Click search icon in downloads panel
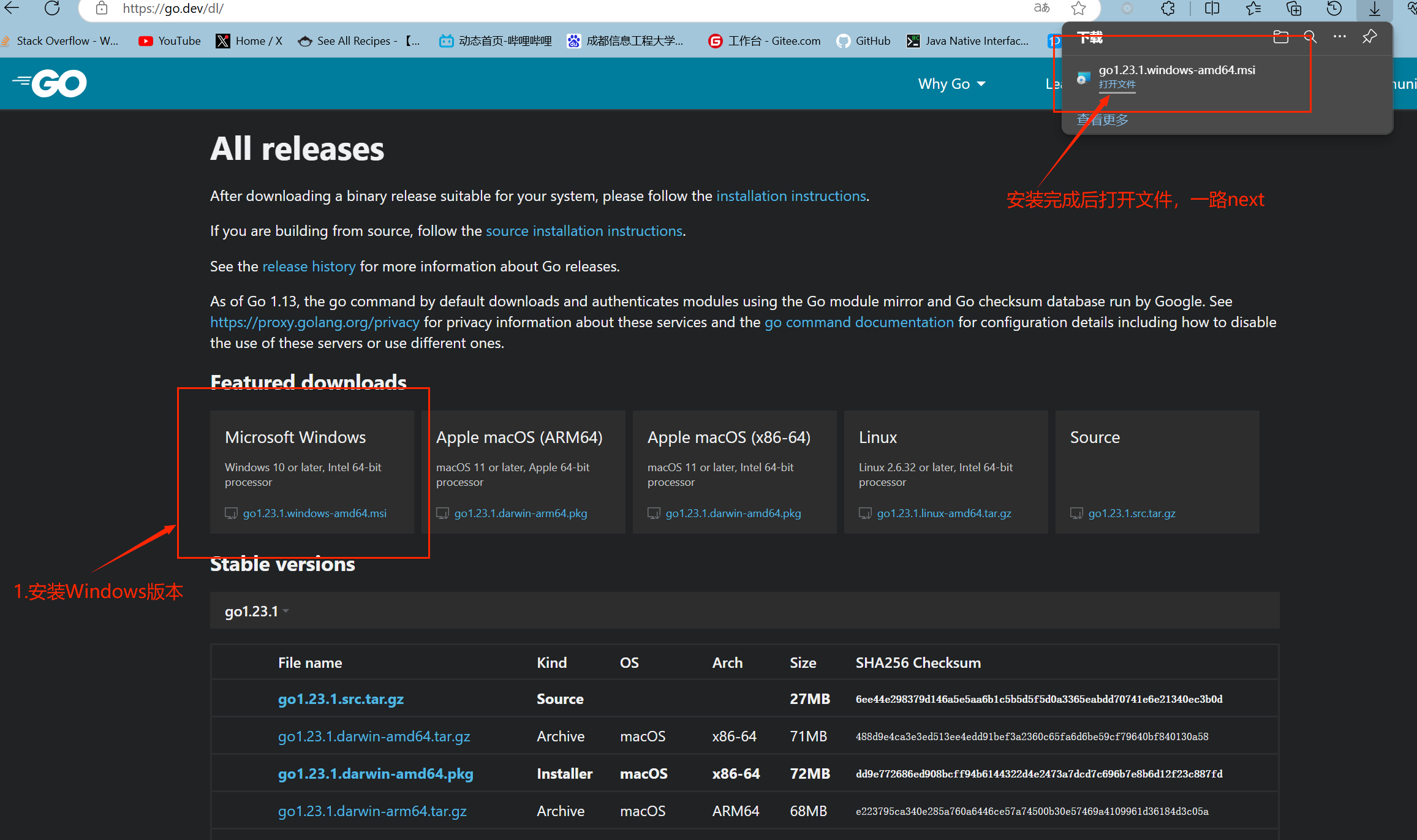 point(1310,37)
